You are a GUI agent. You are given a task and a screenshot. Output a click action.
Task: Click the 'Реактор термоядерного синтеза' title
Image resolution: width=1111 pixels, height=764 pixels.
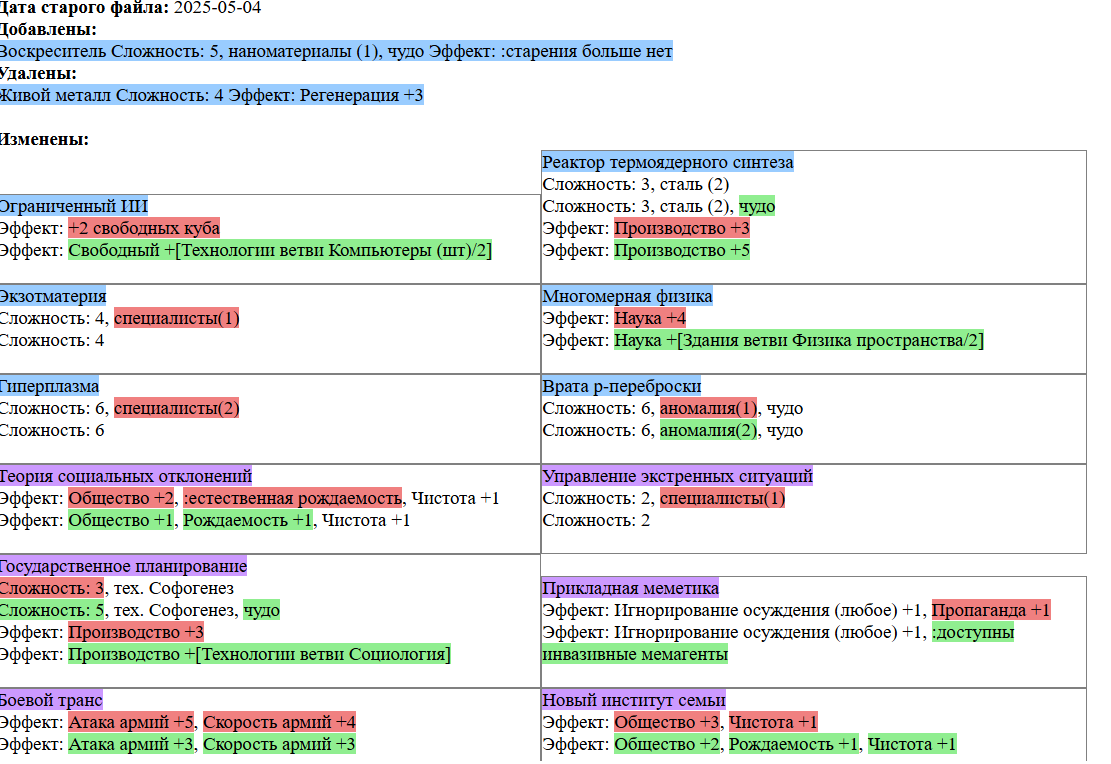coord(667,162)
